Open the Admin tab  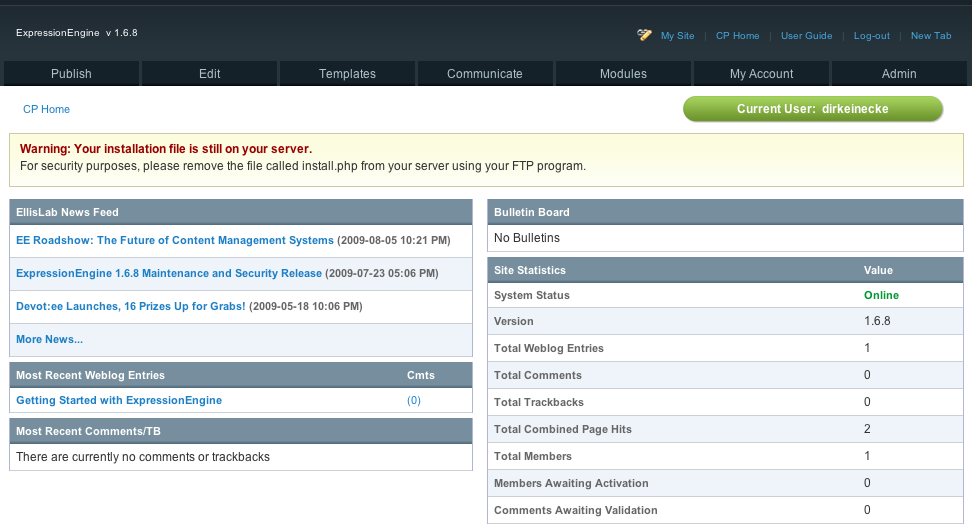point(899,74)
